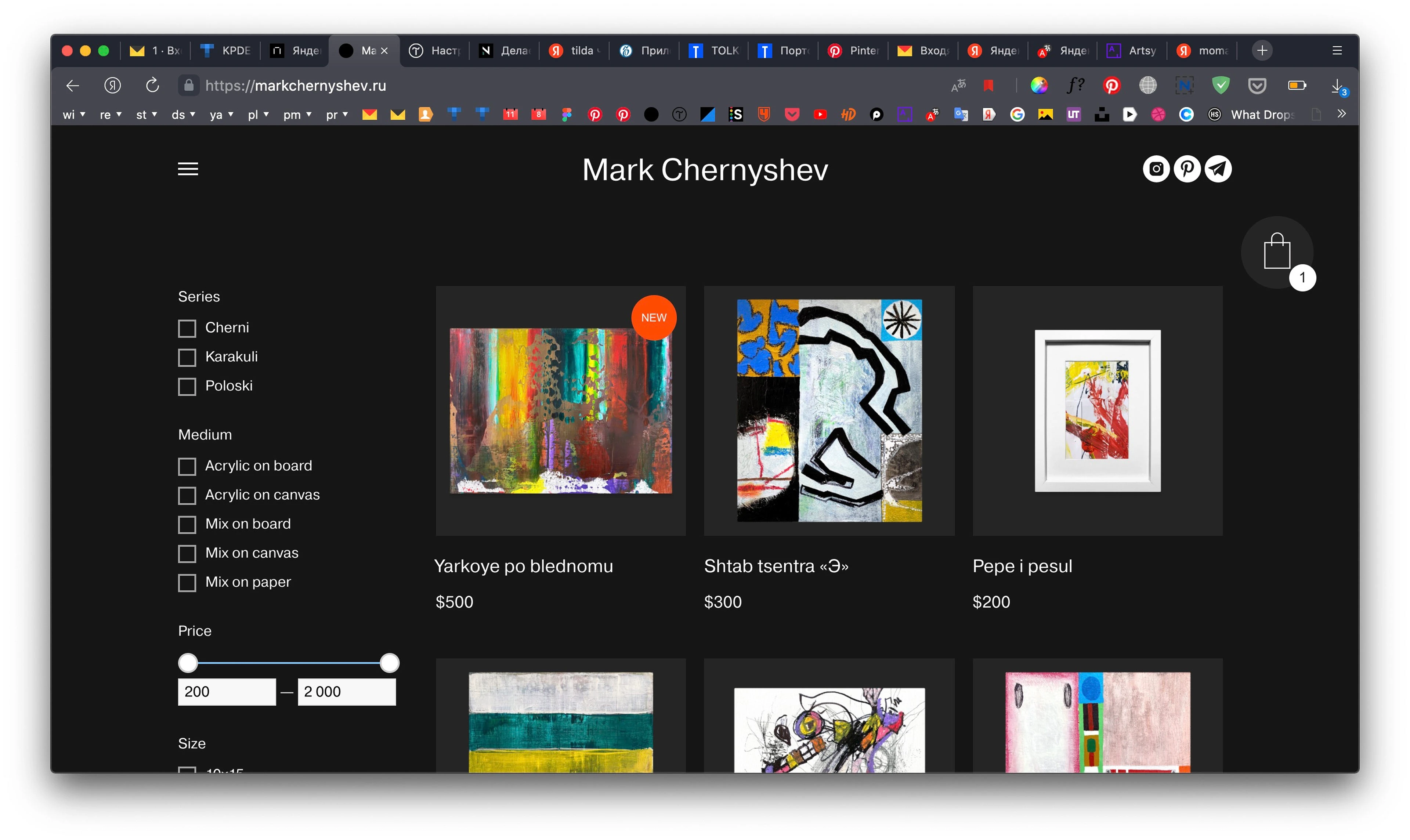
Task: Click the maximum price slider handle
Action: (x=390, y=662)
